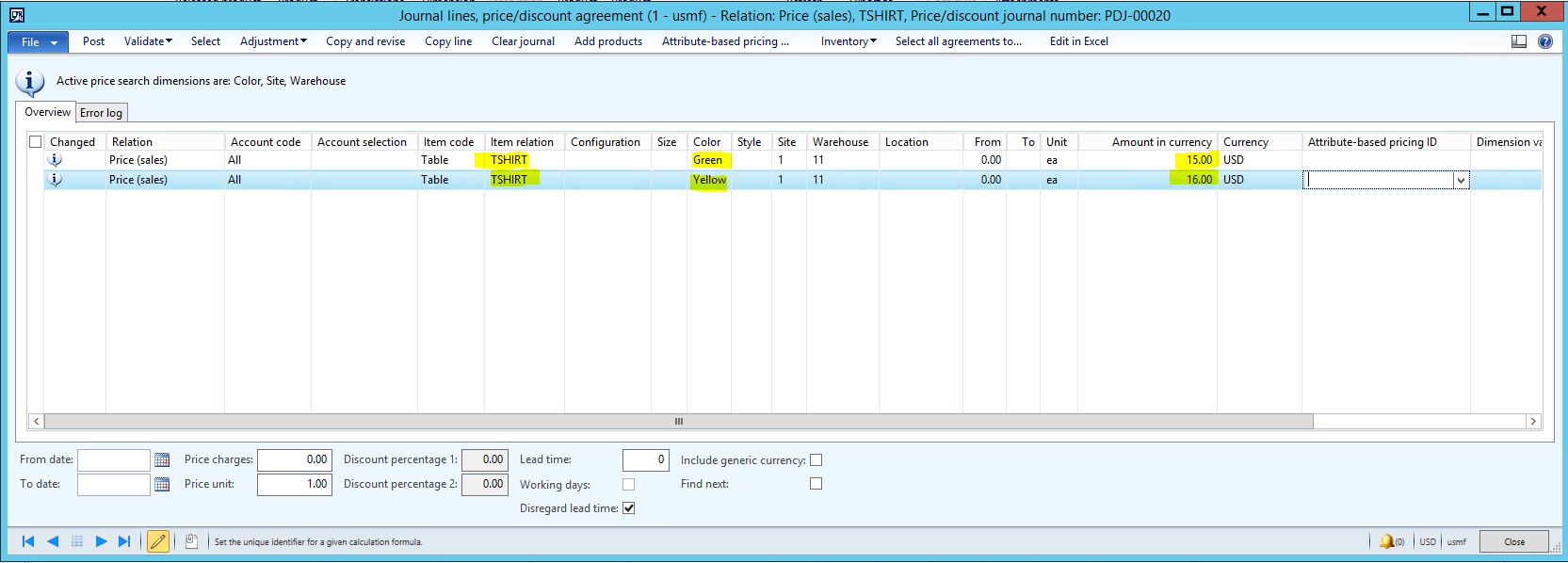
Task: Expand the Attribute-based pricing ID dropdown
Action: (1461, 180)
